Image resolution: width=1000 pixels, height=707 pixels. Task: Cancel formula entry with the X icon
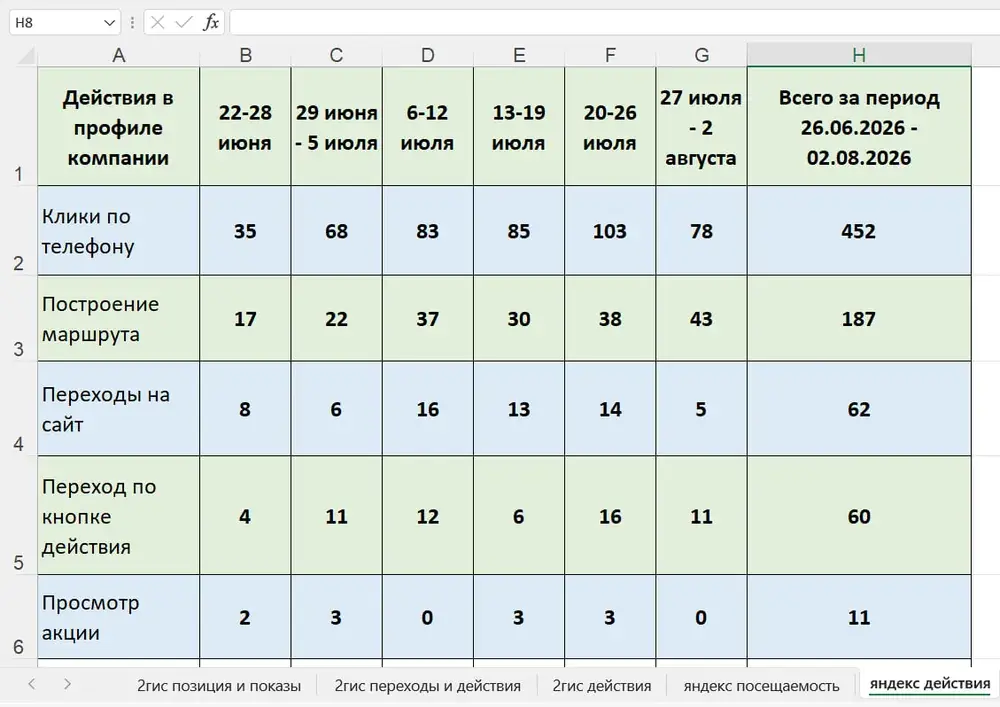pyautogui.click(x=158, y=23)
